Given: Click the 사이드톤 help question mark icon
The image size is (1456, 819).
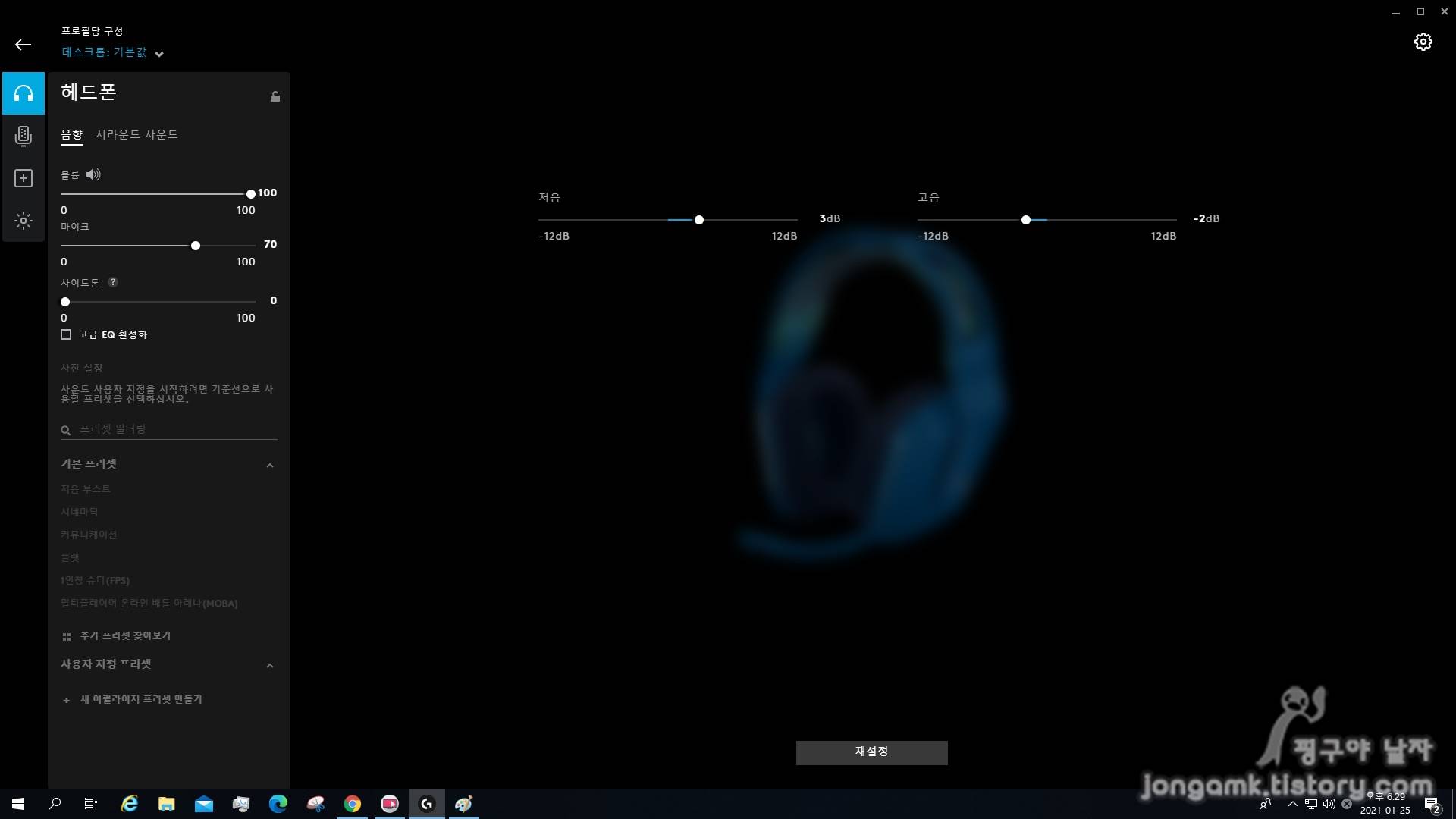Looking at the screenshot, I should pos(113,282).
